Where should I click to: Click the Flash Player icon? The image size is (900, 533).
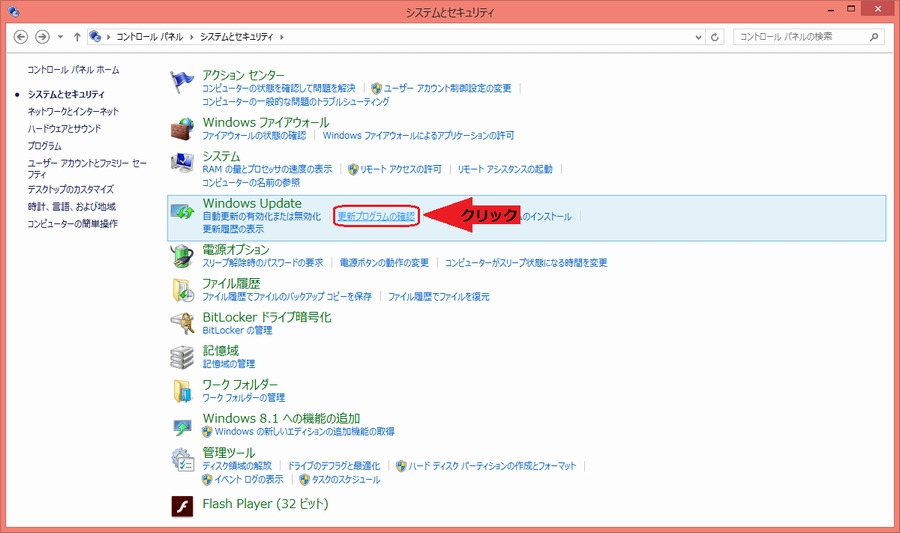click(183, 506)
